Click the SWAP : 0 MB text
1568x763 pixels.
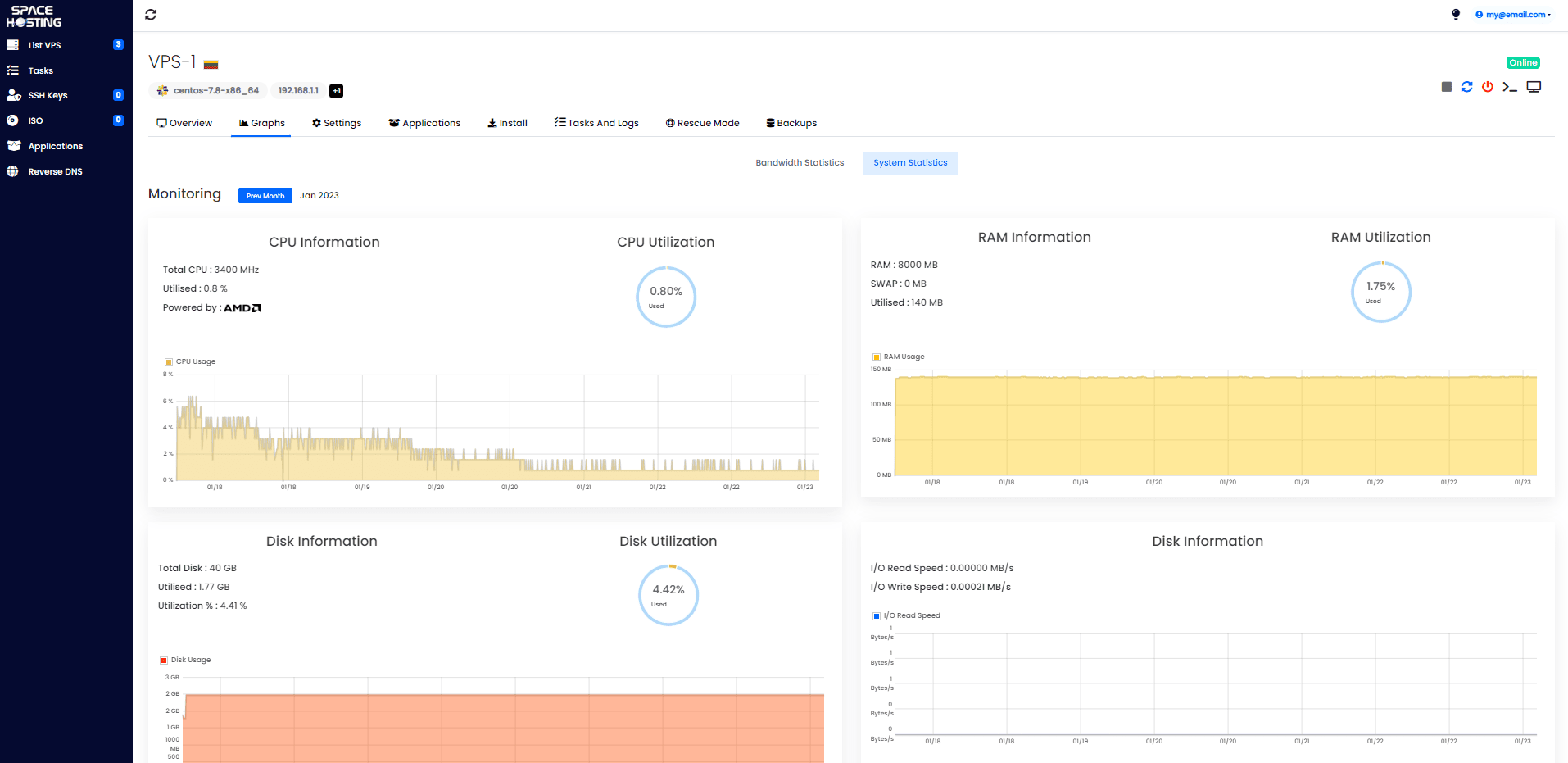coord(898,284)
